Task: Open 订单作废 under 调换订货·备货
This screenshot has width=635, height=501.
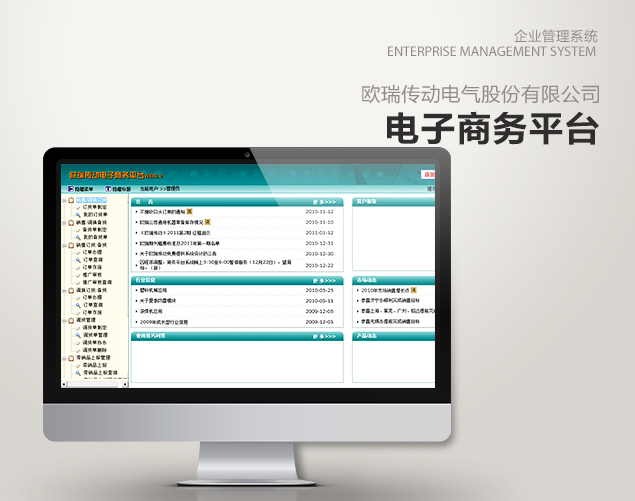Action: pos(93,313)
